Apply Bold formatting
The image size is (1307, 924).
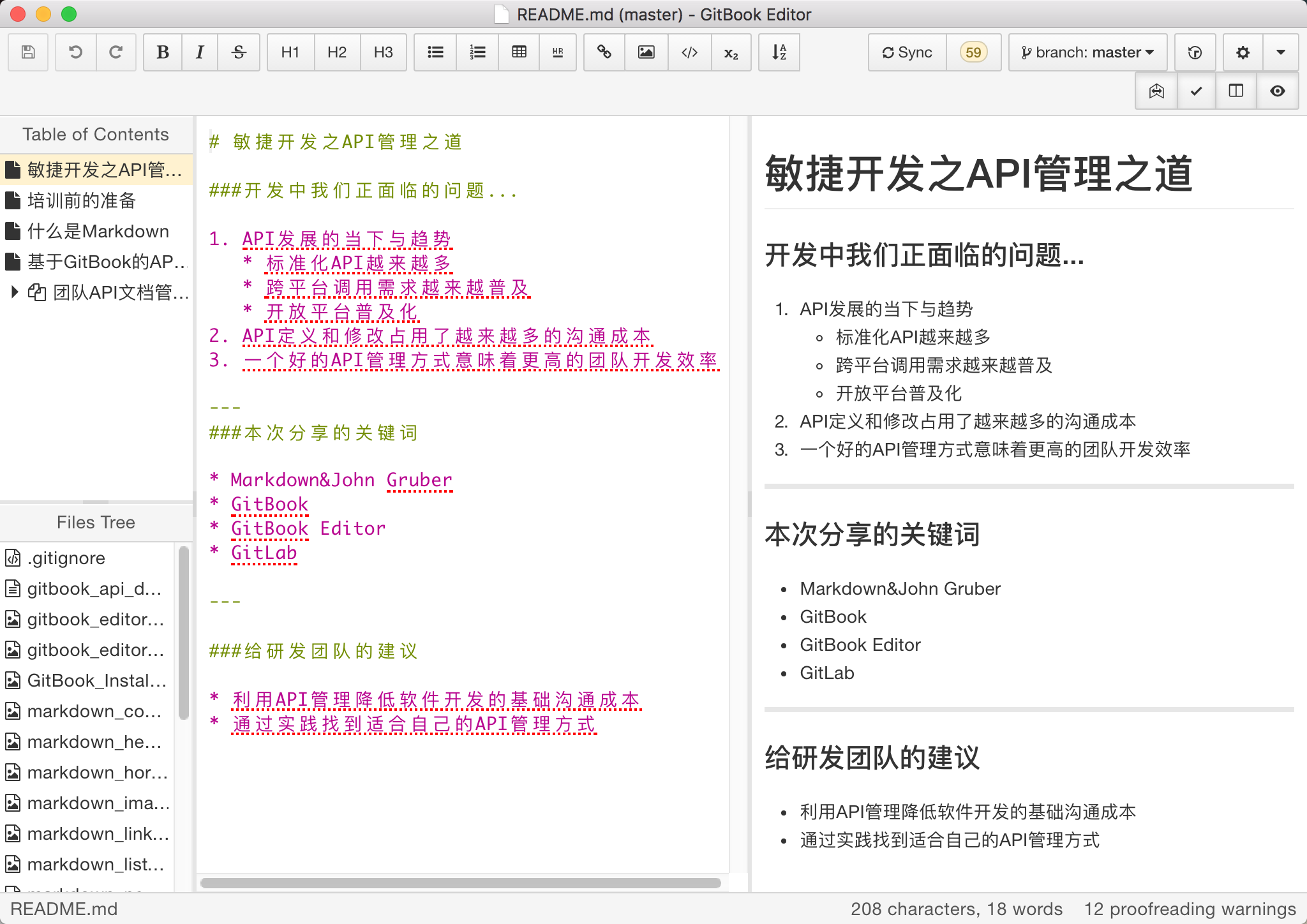tap(163, 52)
